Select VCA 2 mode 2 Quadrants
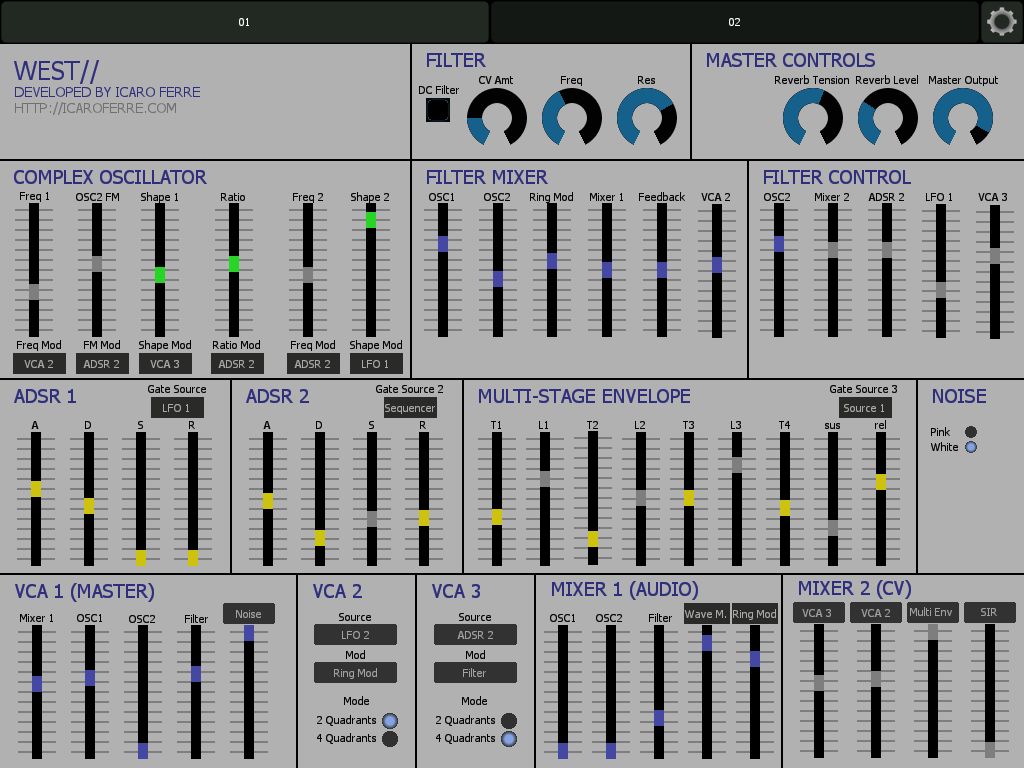 (390, 720)
